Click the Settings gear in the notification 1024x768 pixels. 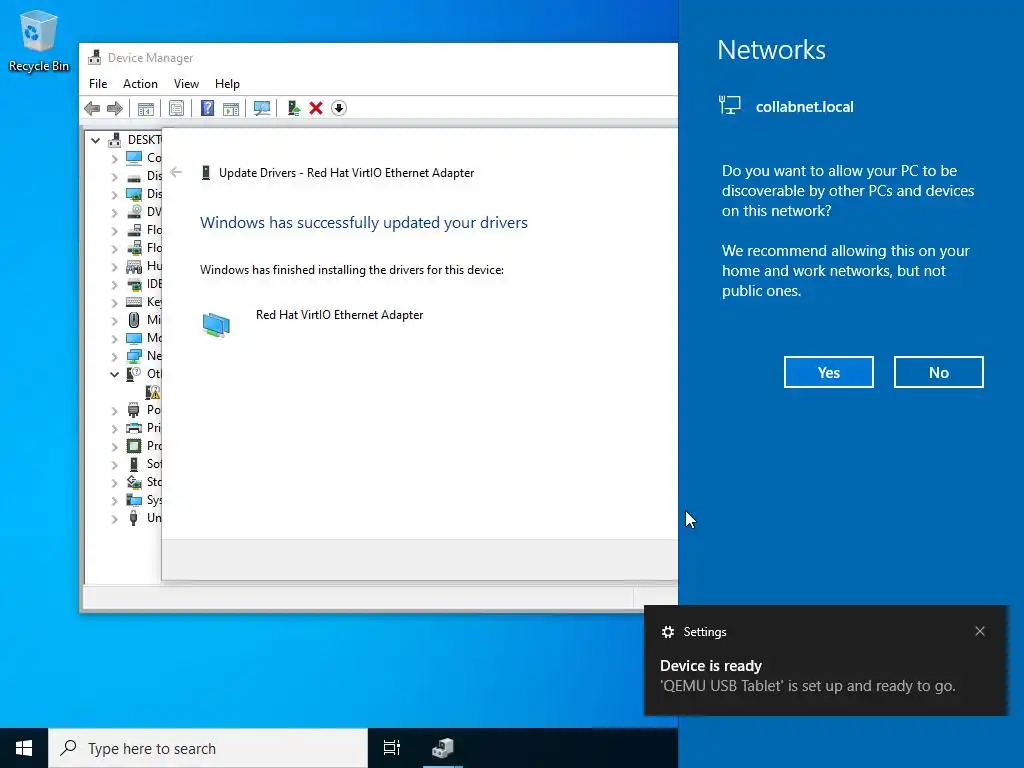click(x=667, y=632)
